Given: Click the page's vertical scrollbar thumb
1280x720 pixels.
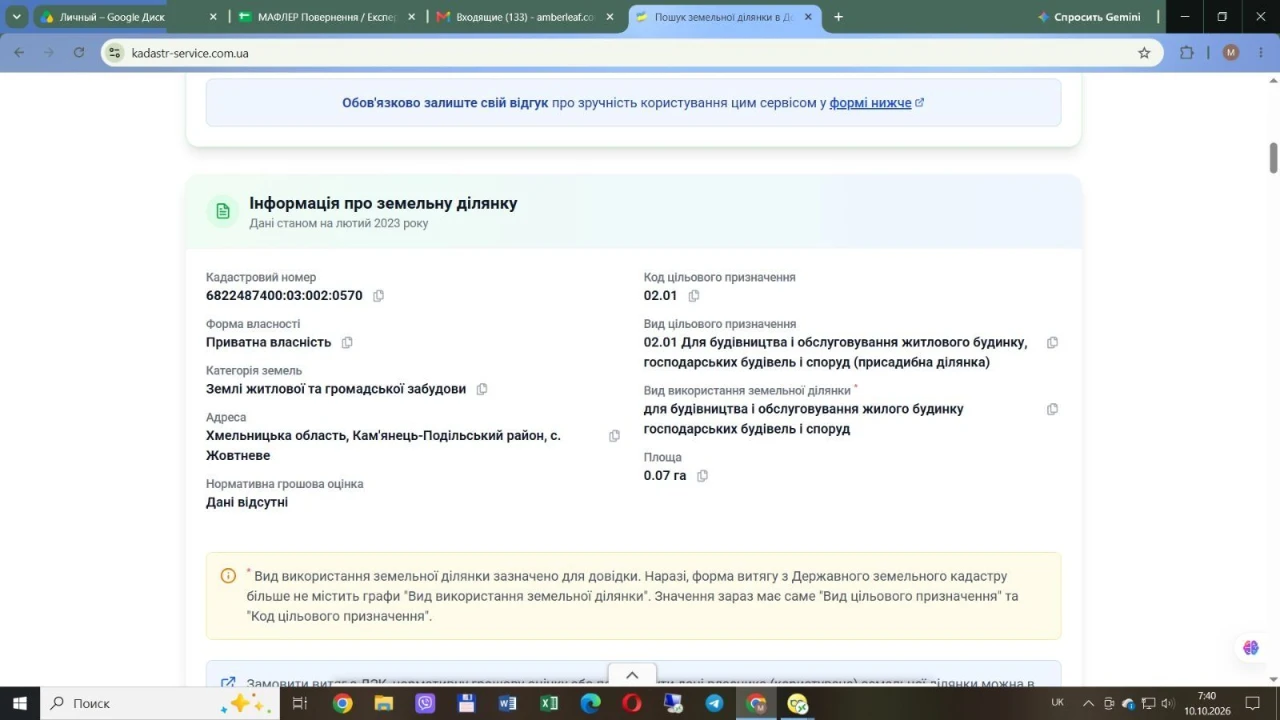Looking at the screenshot, I should tap(1273, 158).
